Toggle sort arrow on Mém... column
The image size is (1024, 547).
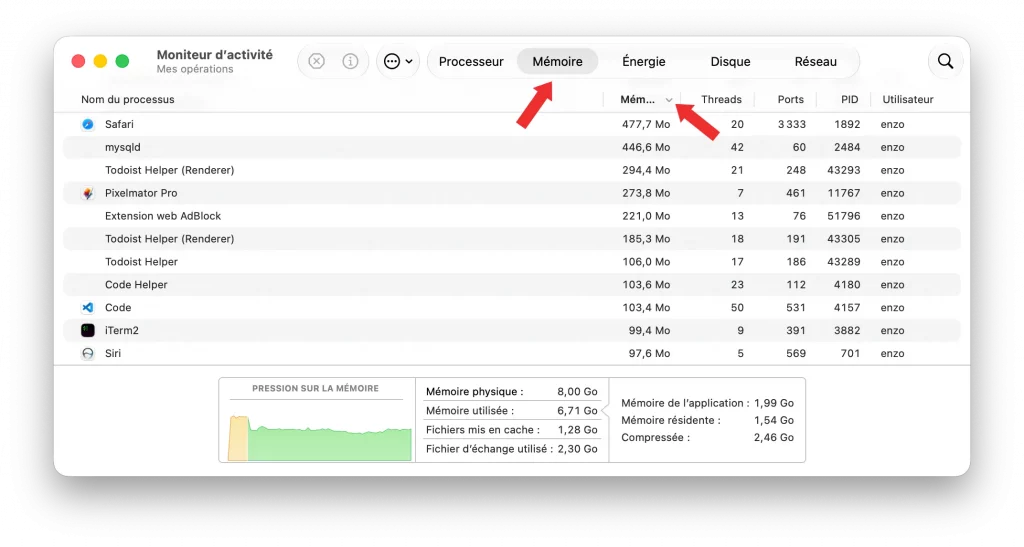point(669,100)
